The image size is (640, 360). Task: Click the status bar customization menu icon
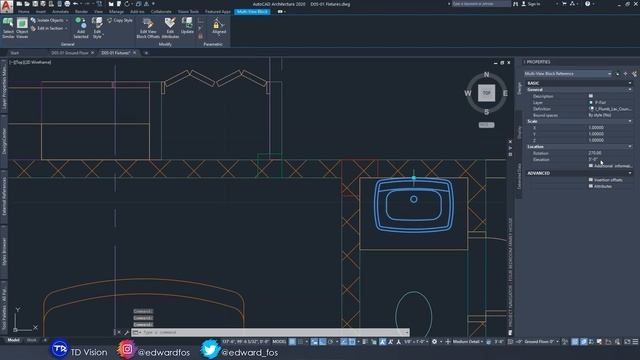point(635,342)
